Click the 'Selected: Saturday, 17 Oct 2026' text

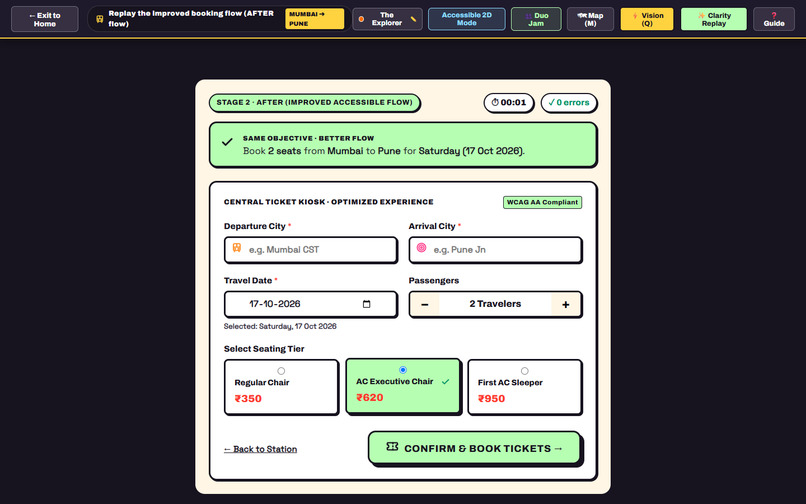pos(280,326)
